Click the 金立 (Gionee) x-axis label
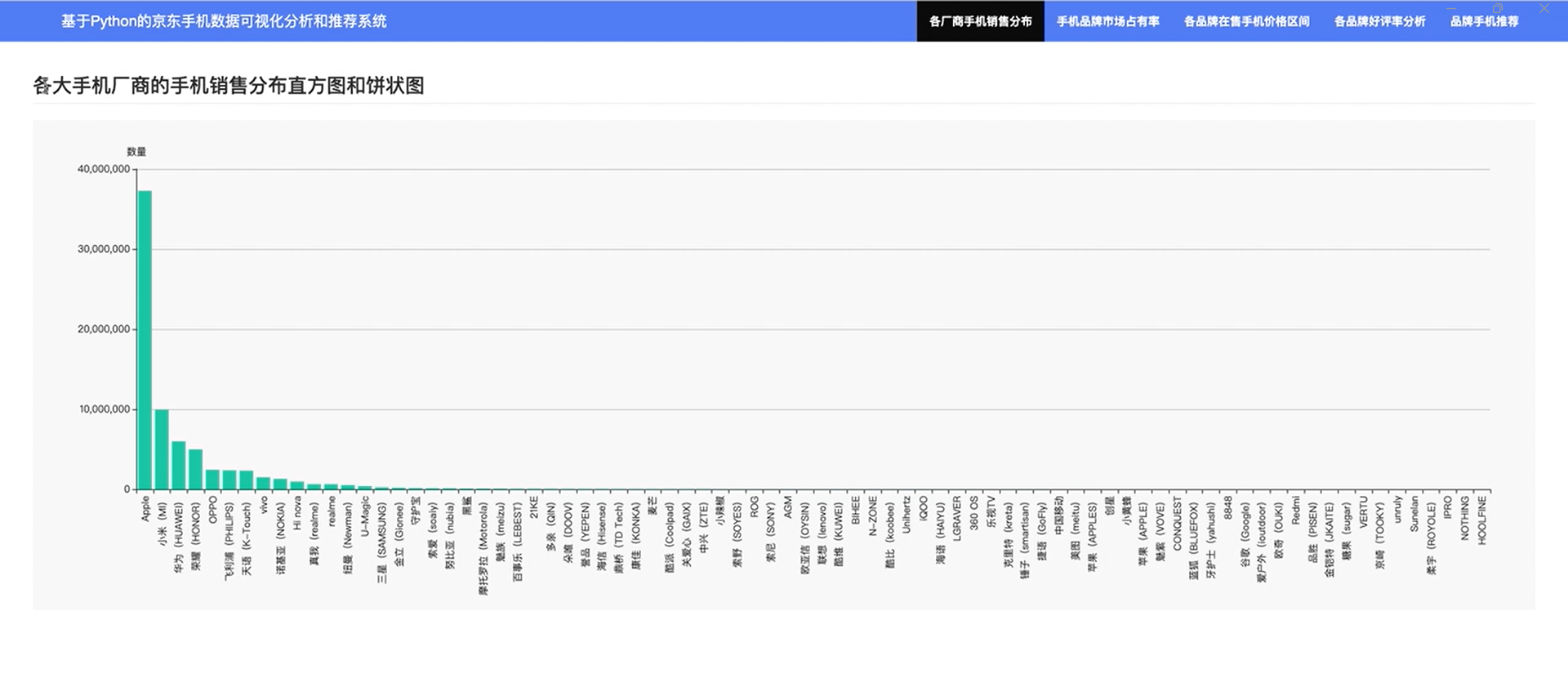This screenshot has height=696, width=1568. 399,533
